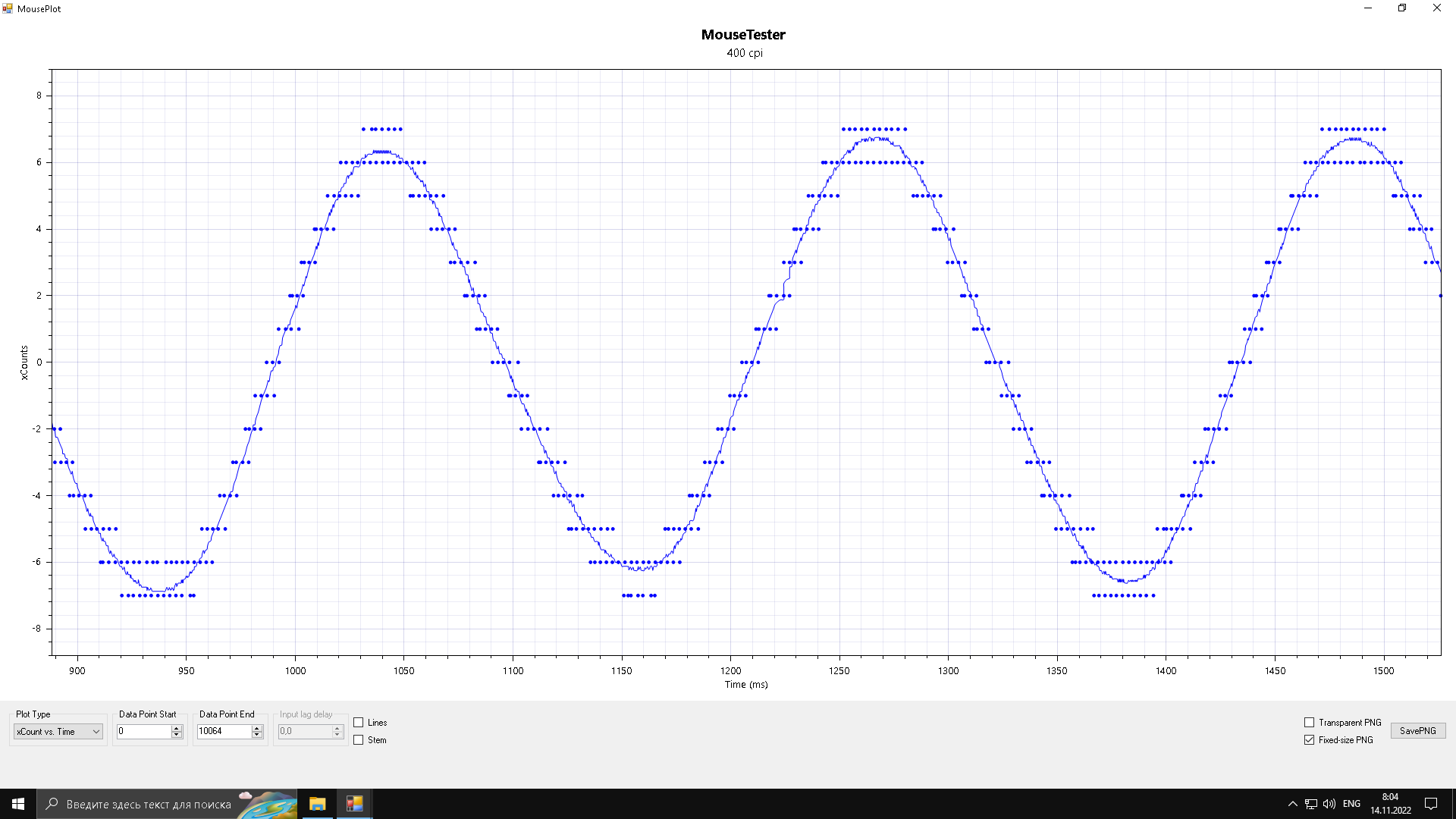Open the taskbar clock and date
This screenshot has width=1456, height=819.
pyautogui.click(x=1390, y=804)
